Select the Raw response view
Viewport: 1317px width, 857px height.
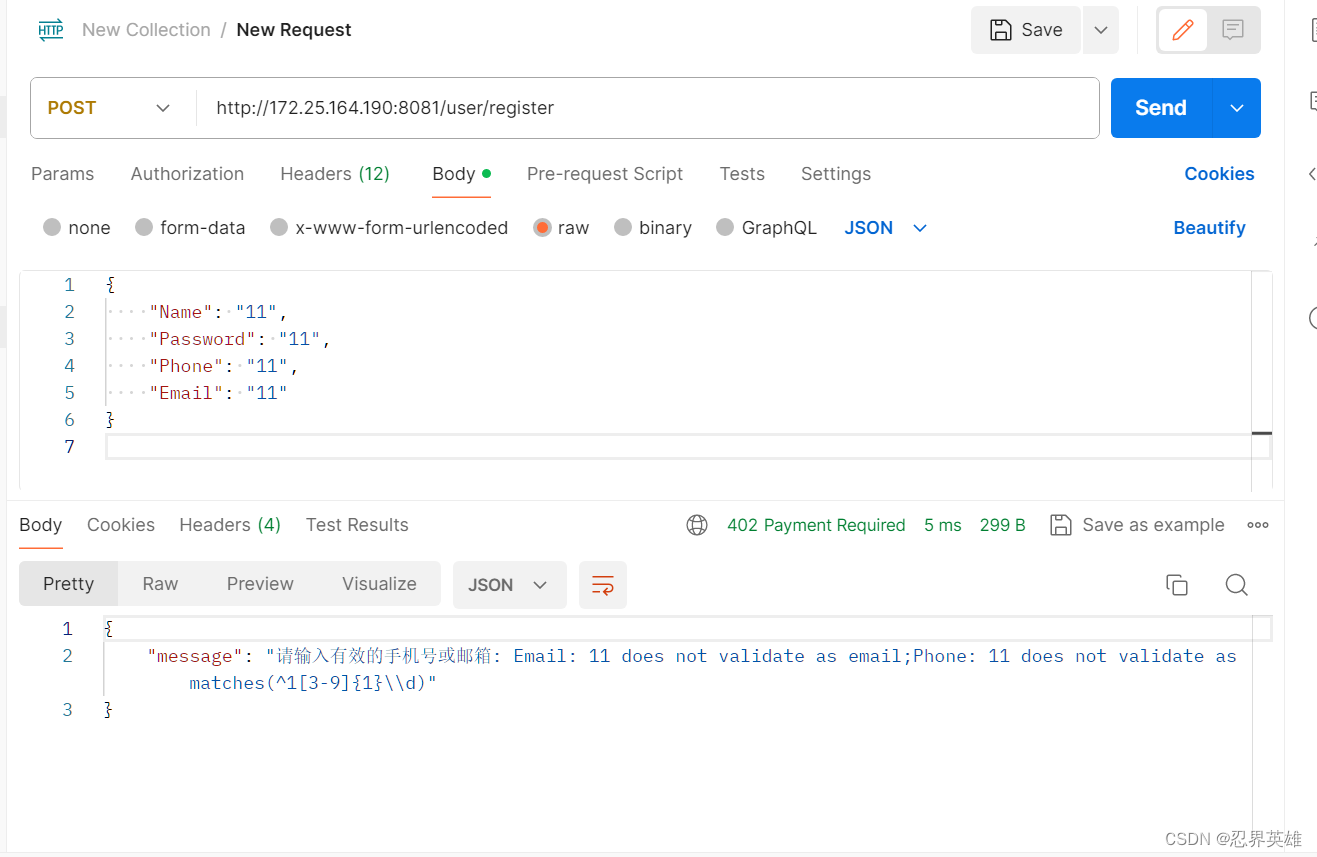pyautogui.click(x=160, y=584)
